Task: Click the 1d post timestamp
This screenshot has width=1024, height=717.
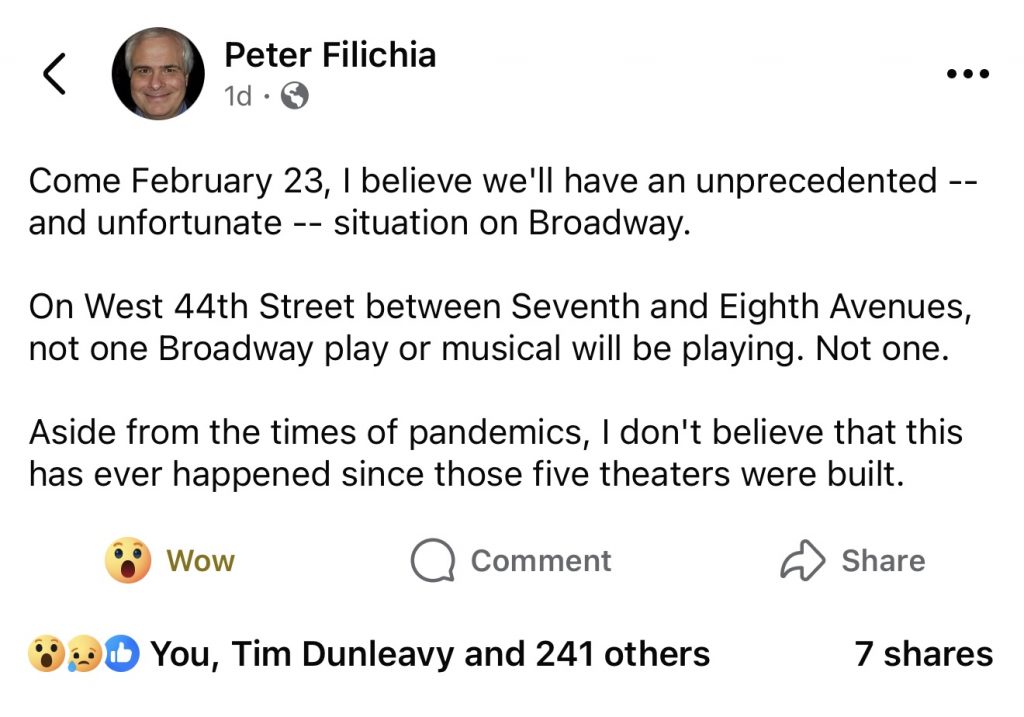Action: click(238, 96)
